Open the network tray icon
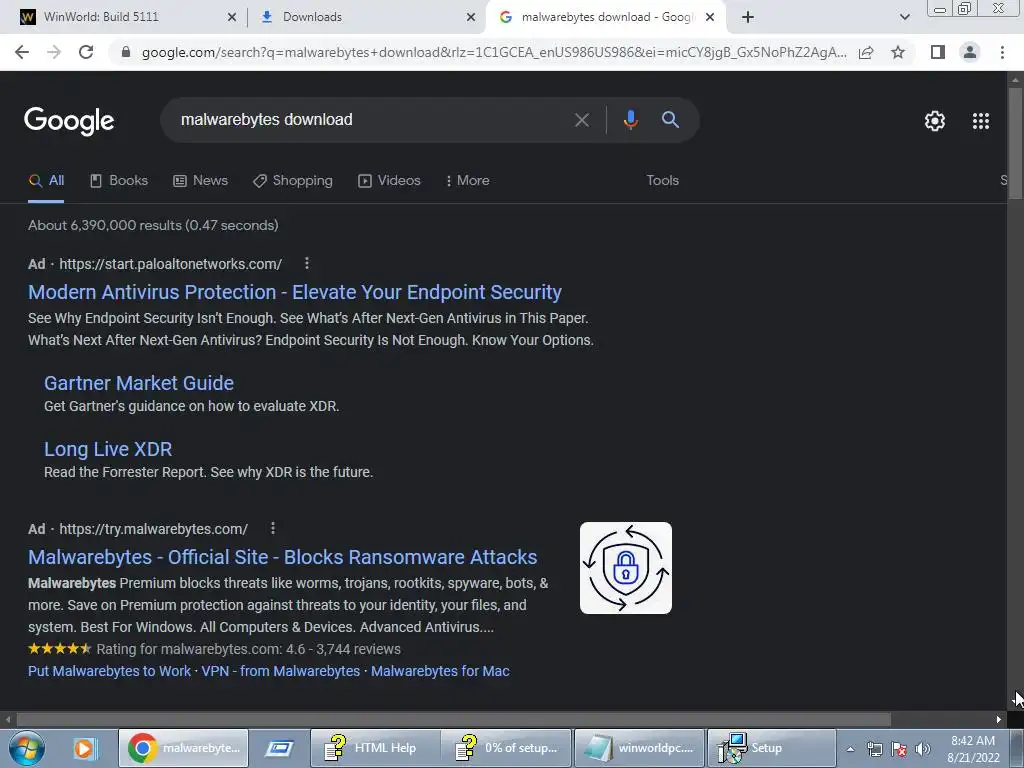 (x=874, y=749)
